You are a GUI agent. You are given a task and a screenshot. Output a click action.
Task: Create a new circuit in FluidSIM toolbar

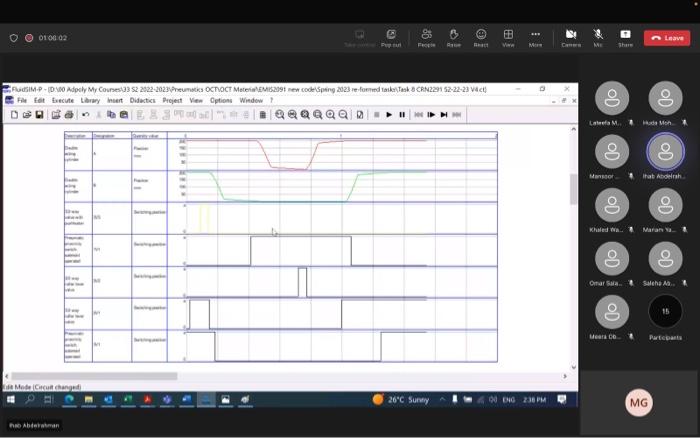(x=14, y=115)
